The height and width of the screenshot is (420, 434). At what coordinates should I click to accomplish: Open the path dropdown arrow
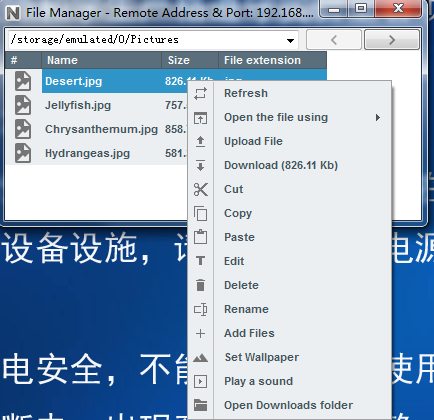click(290, 40)
